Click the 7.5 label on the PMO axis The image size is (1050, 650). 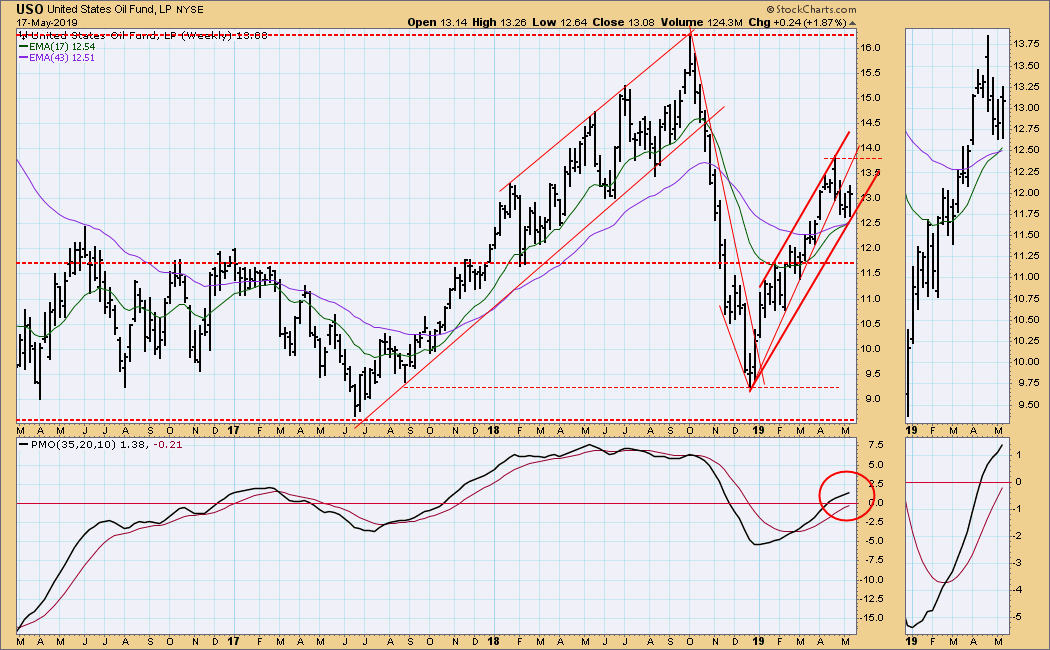875,445
